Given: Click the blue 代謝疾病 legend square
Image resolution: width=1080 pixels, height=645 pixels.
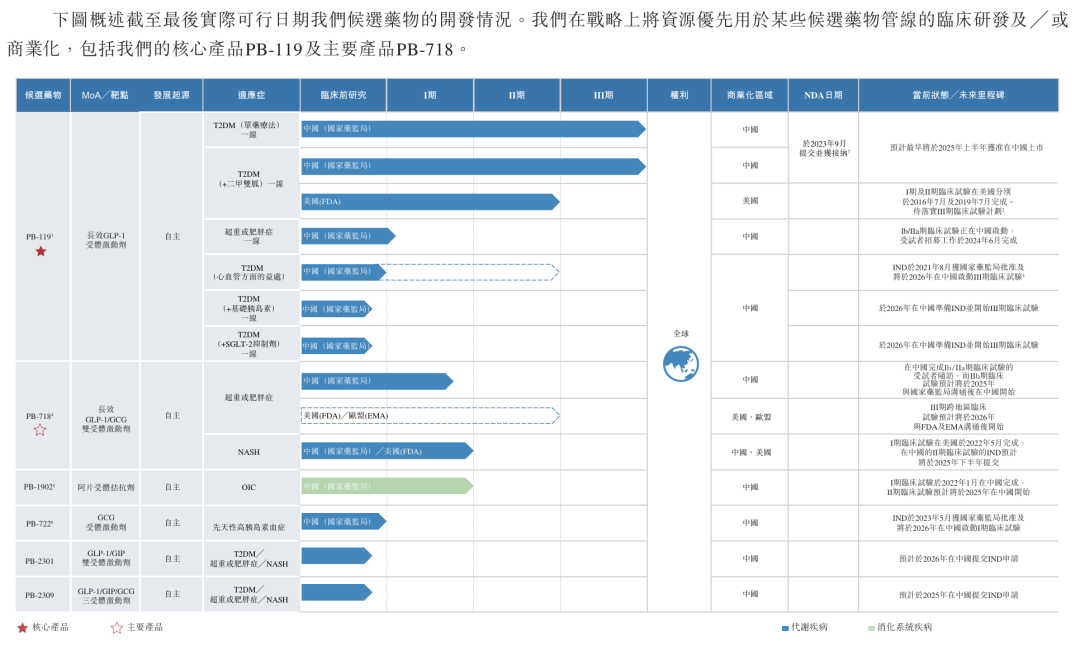Looking at the screenshot, I should click(x=785, y=628).
